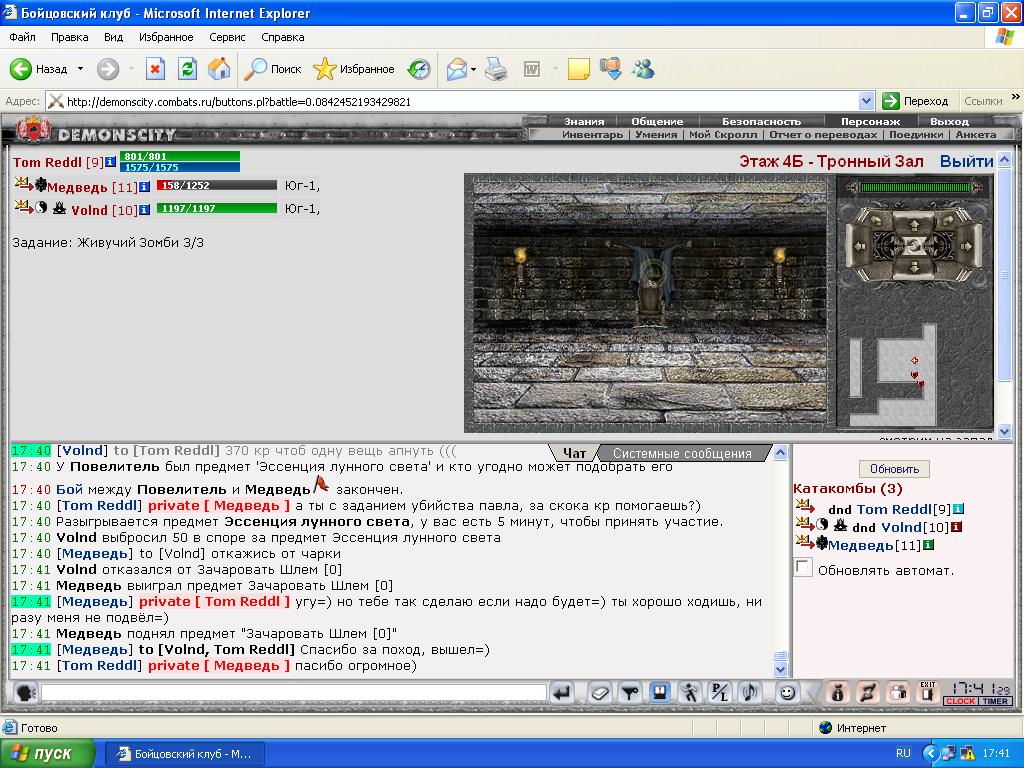Click Выйти link to leave dungeon
The image size is (1024, 768).
(967, 161)
